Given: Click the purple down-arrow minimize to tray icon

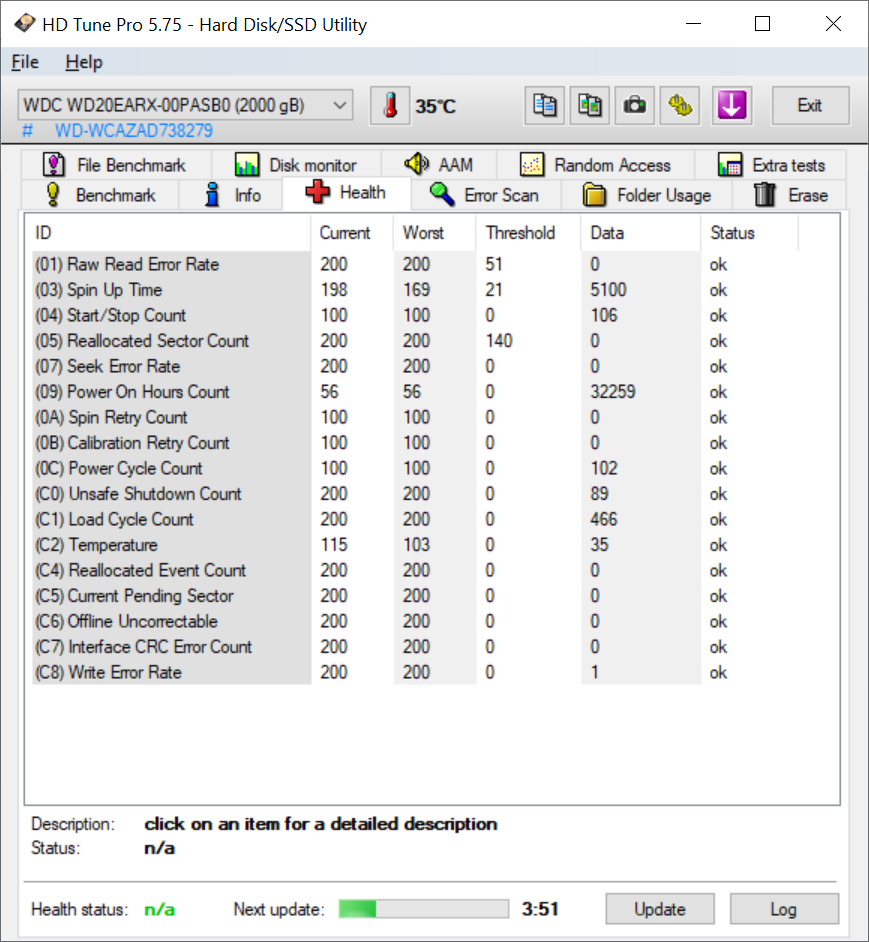Looking at the screenshot, I should pos(732,106).
